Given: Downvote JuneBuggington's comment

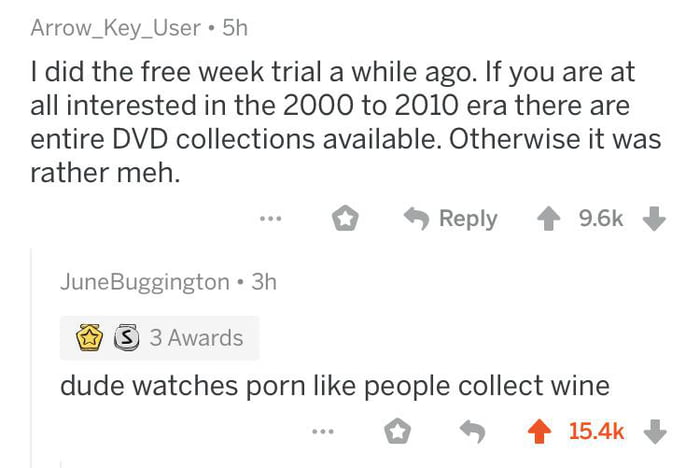Looking at the screenshot, I should pos(654,432).
